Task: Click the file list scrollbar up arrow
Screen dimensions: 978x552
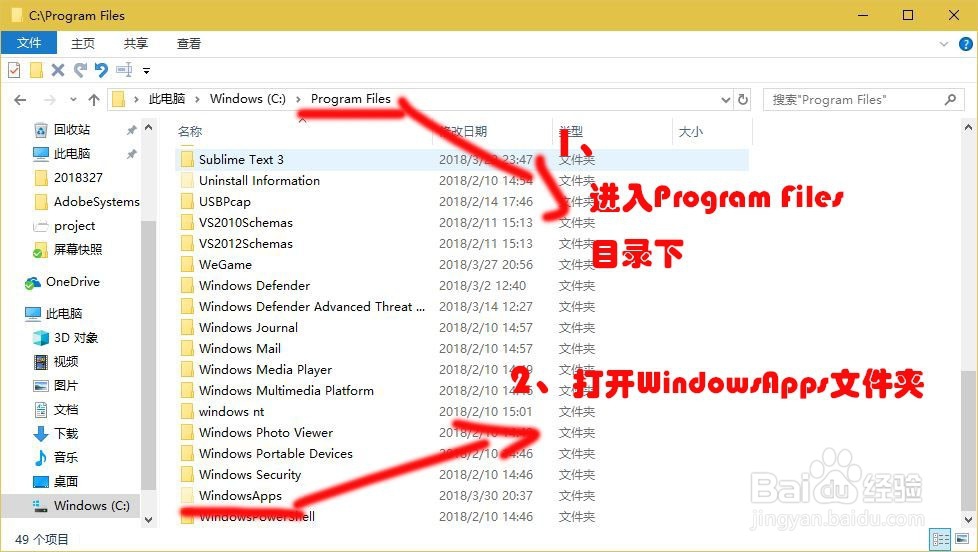Action: click(x=968, y=128)
